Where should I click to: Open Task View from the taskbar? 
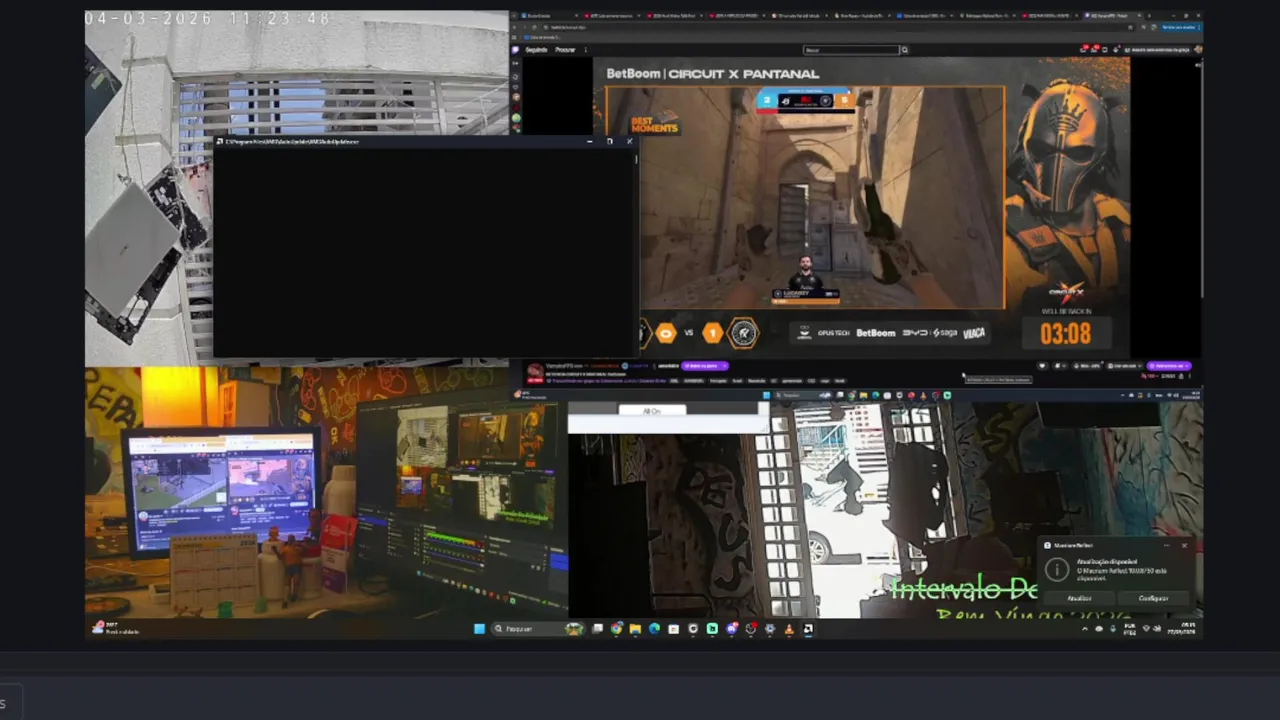click(597, 629)
